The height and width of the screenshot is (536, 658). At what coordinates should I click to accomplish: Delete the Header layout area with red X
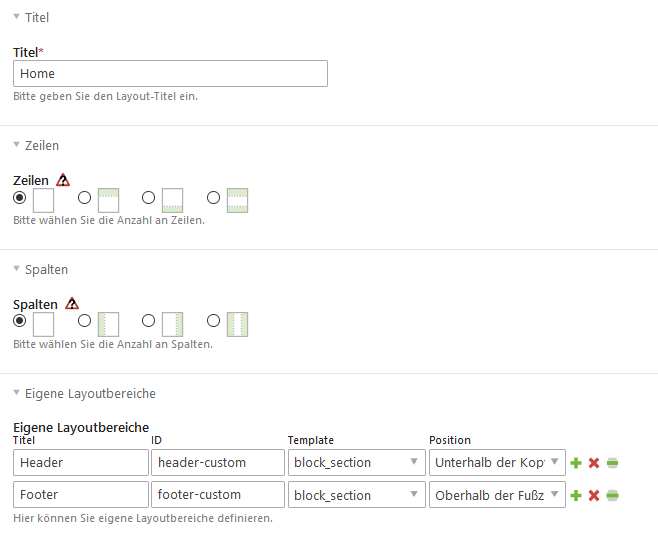[x=594, y=463]
